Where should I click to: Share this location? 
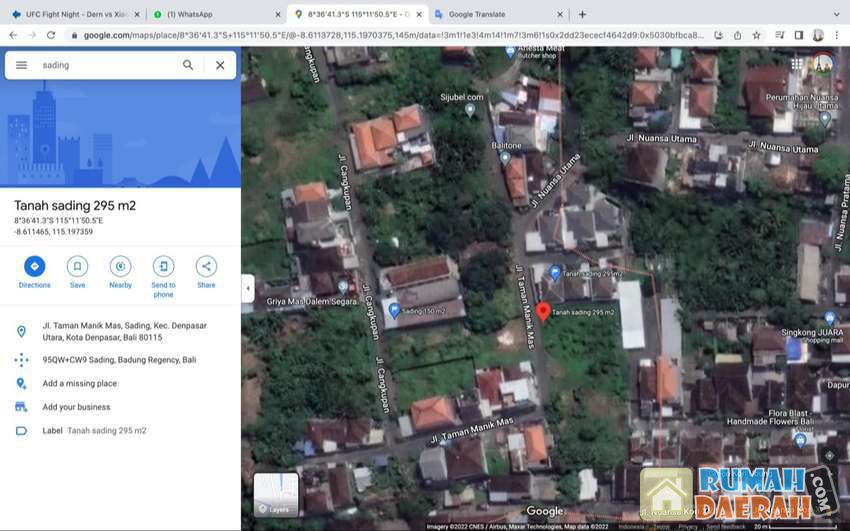(206, 266)
